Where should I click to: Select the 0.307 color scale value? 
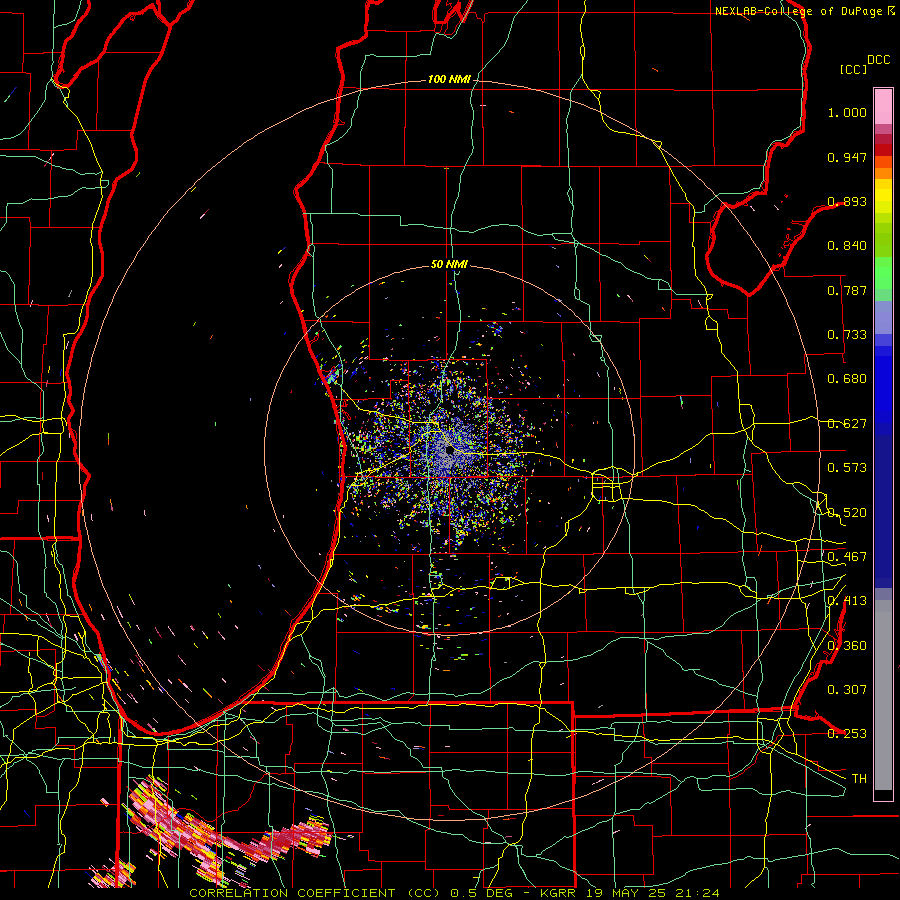click(847, 689)
